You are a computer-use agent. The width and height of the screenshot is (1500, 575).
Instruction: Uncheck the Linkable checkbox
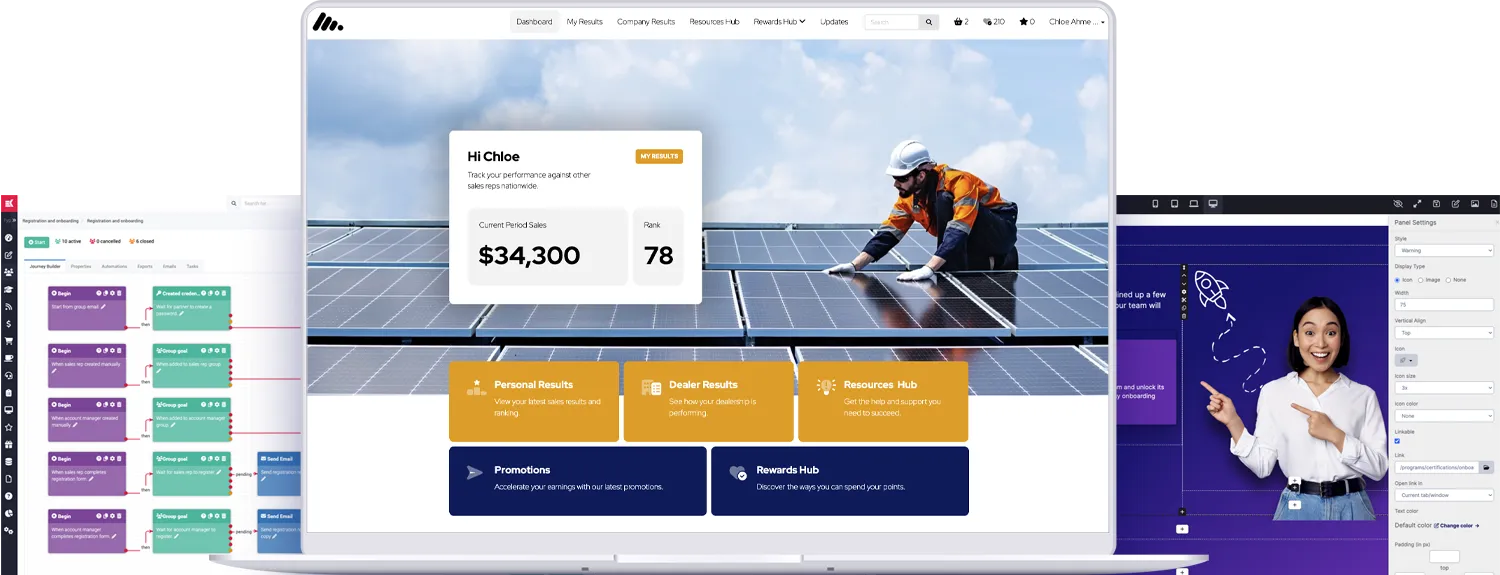(x=1398, y=441)
